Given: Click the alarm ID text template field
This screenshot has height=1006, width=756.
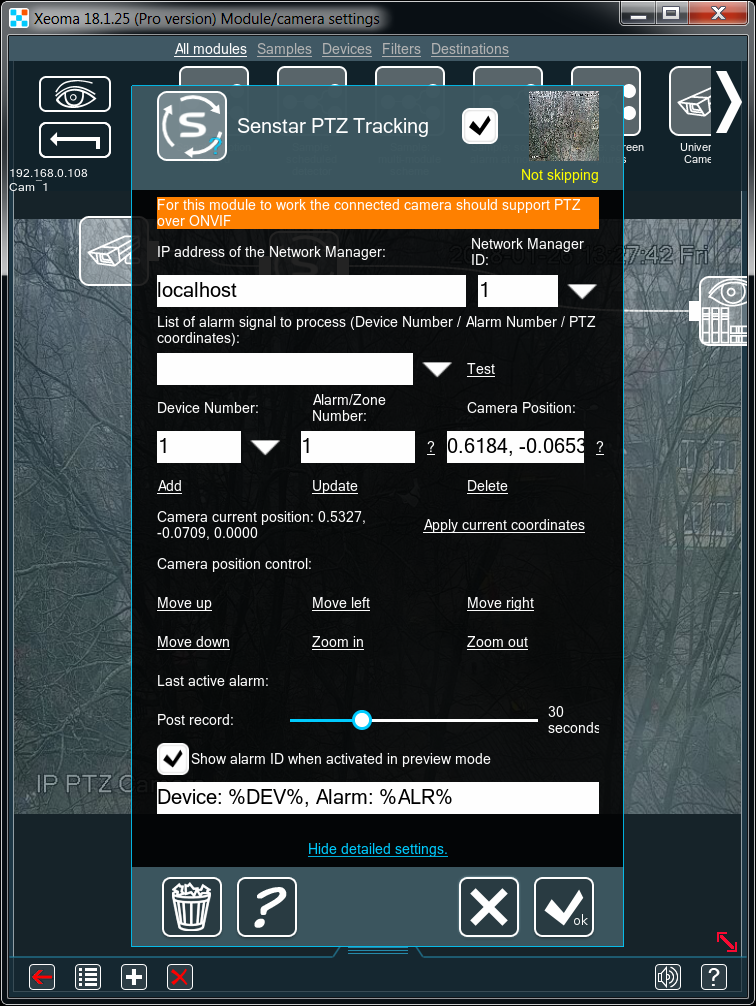Looking at the screenshot, I should (378, 797).
